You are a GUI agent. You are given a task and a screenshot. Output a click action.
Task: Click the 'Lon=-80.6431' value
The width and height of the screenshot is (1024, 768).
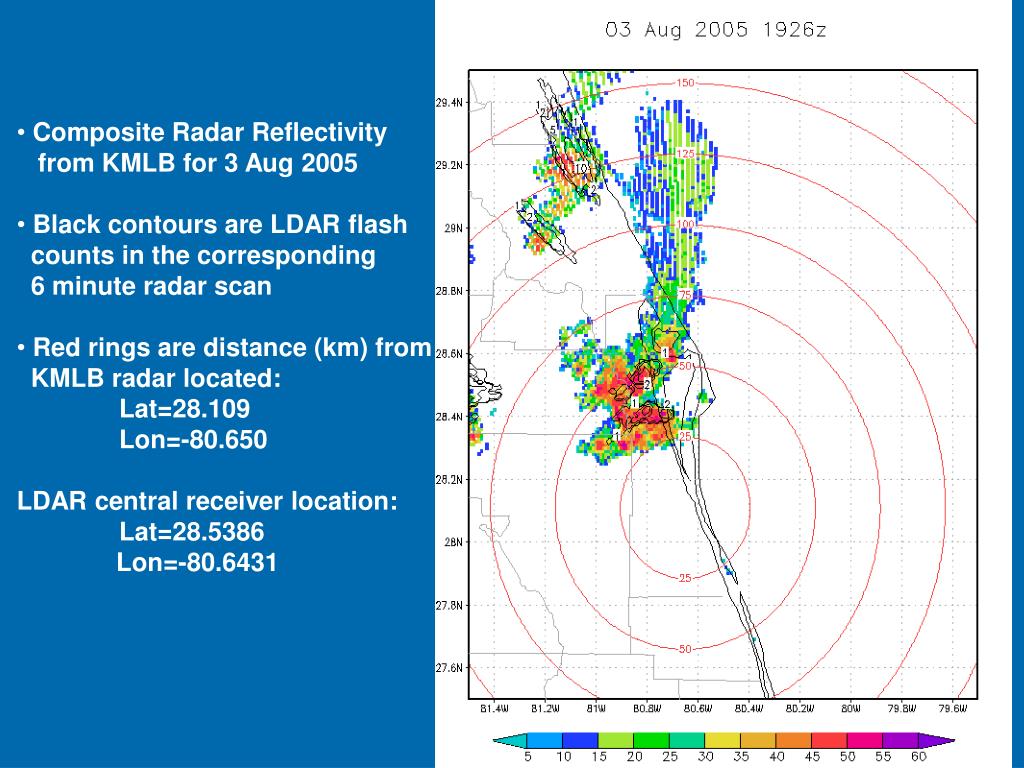pos(197,562)
